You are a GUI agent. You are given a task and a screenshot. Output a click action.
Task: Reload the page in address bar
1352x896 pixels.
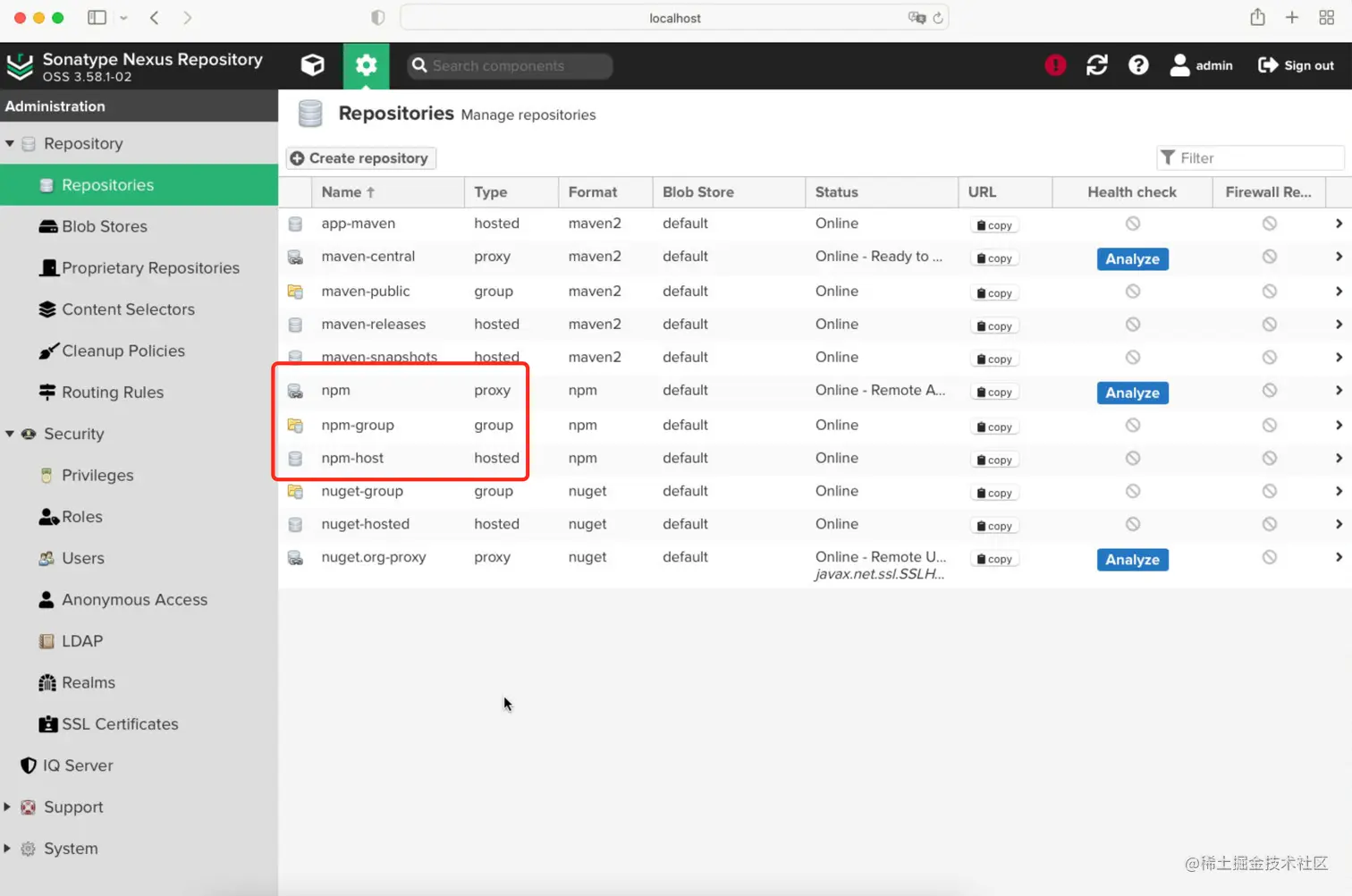pyautogui.click(x=938, y=18)
